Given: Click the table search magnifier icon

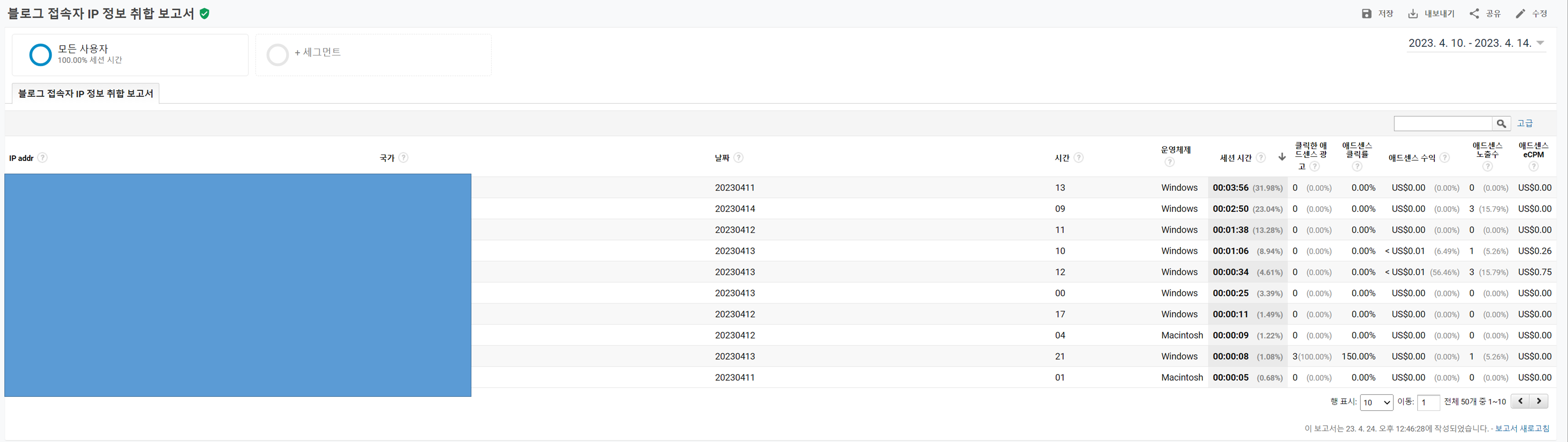Looking at the screenshot, I should [x=1501, y=124].
